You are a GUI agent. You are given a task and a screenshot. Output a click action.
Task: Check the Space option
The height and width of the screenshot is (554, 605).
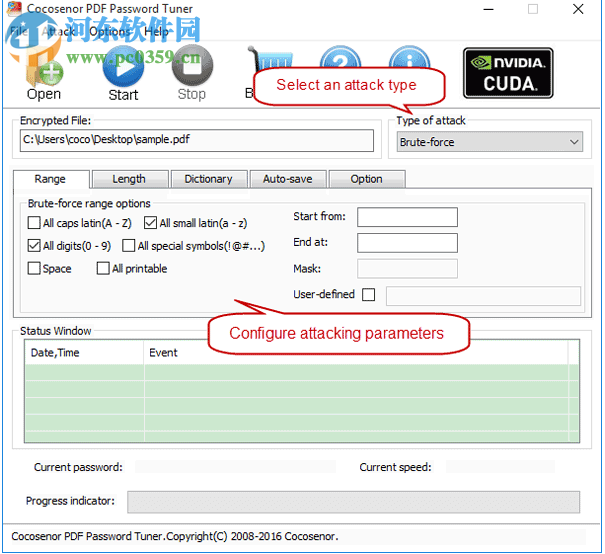coord(34,268)
